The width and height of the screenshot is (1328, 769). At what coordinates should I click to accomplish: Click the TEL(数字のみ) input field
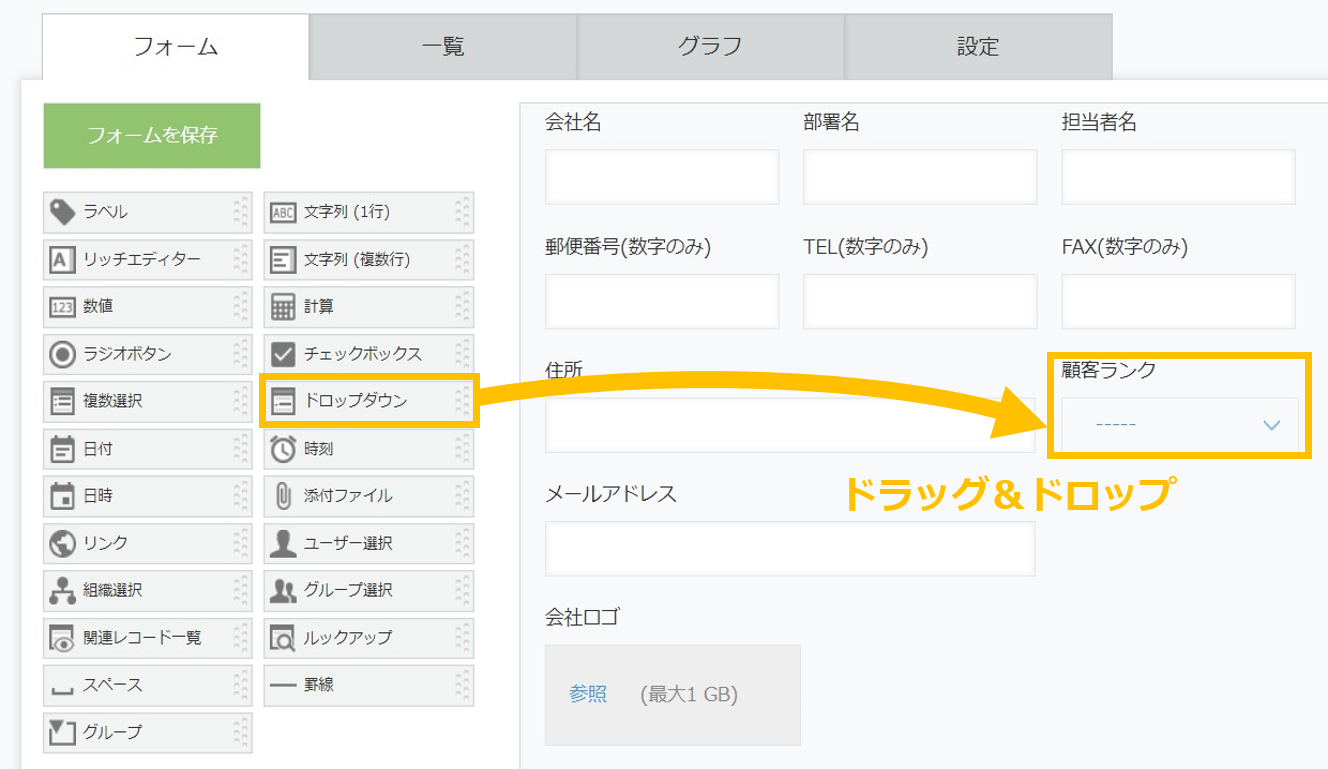point(919,301)
